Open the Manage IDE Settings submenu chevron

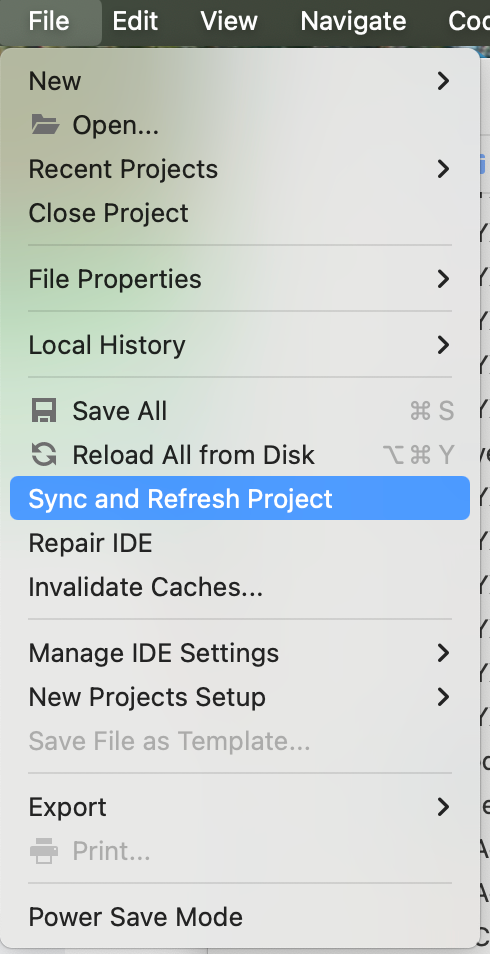pyautogui.click(x=443, y=653)
